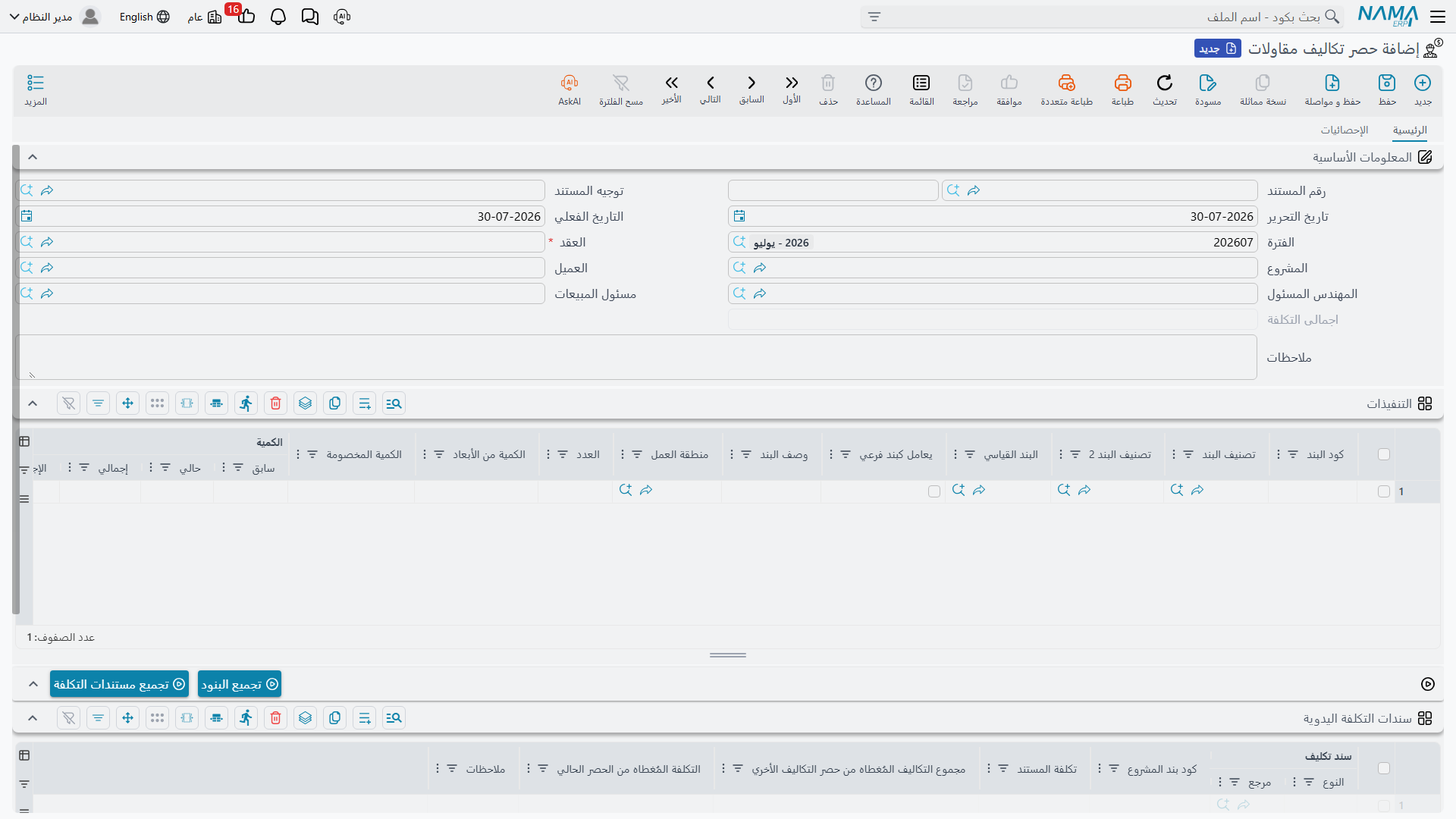Click the الفترة field showing 202607
This screenshot has width=1456, height=819.
tap(993, 242)
